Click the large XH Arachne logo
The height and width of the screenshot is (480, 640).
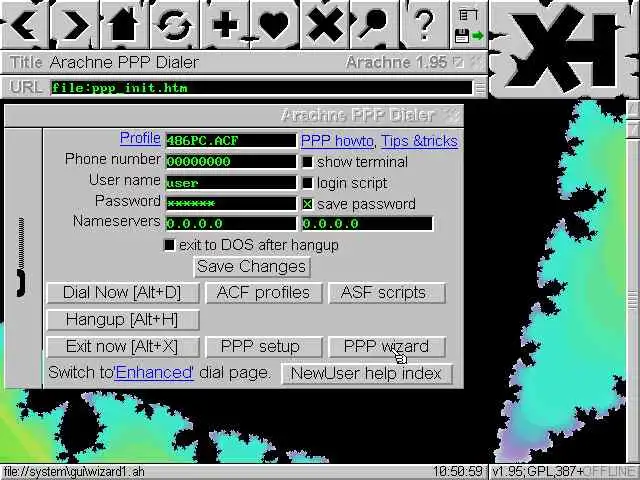pyautogui.click(x=564, y=49)
